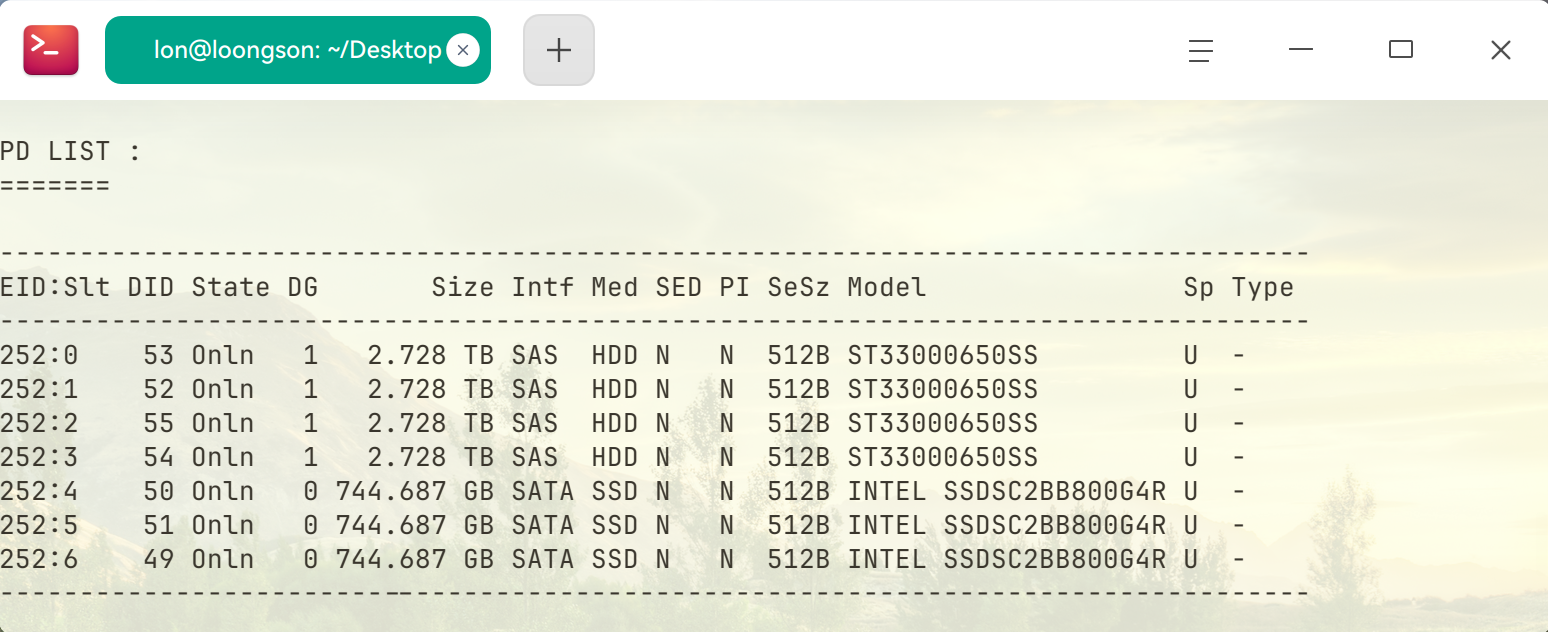Click the red terminal application logo
The height and width of the screenshot is (632, 1548).
[x=50, y=49]
